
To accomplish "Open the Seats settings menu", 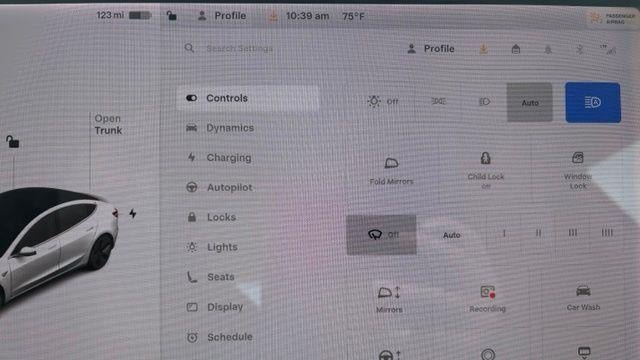I will (210, 277).
